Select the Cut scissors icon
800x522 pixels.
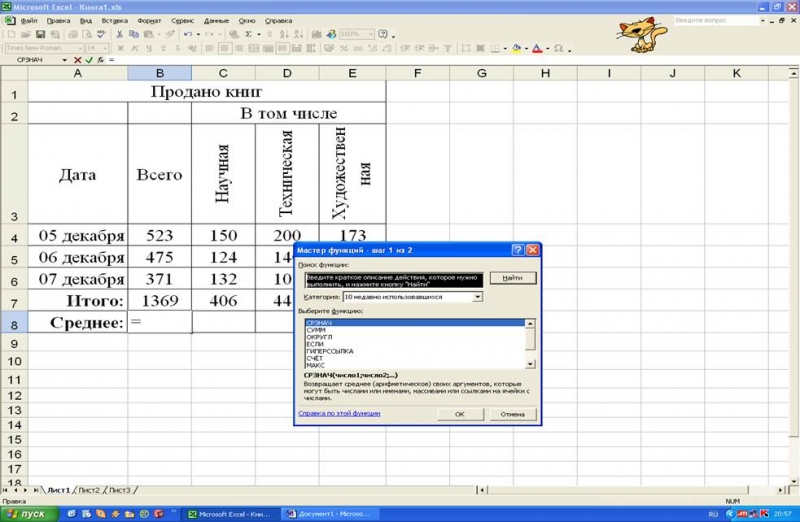click(x=119, y=34)
